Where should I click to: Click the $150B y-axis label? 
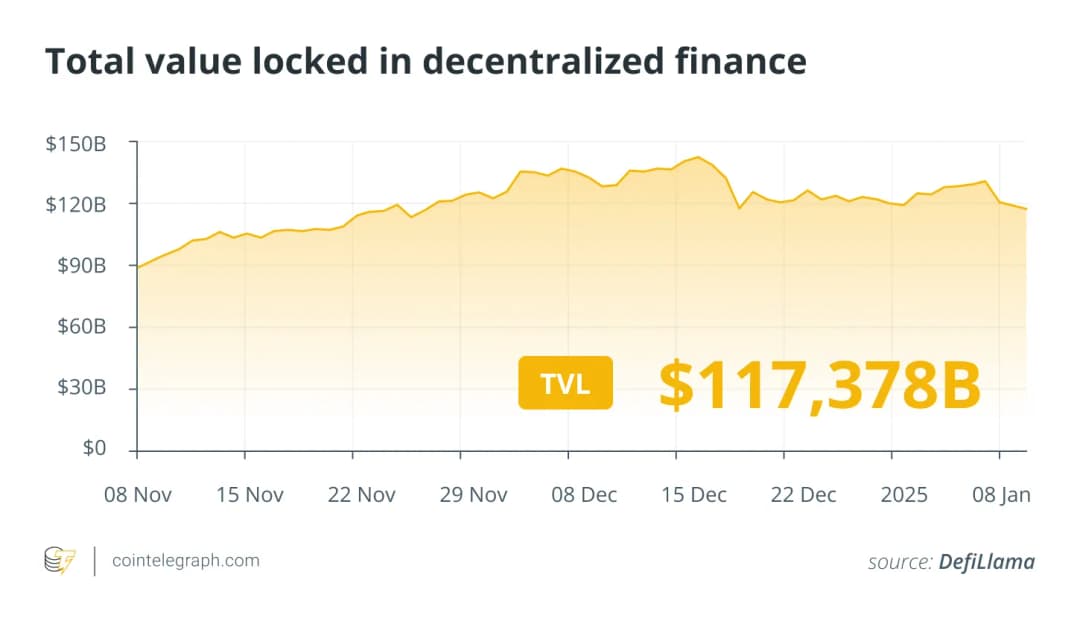click(x=76, y=144)
